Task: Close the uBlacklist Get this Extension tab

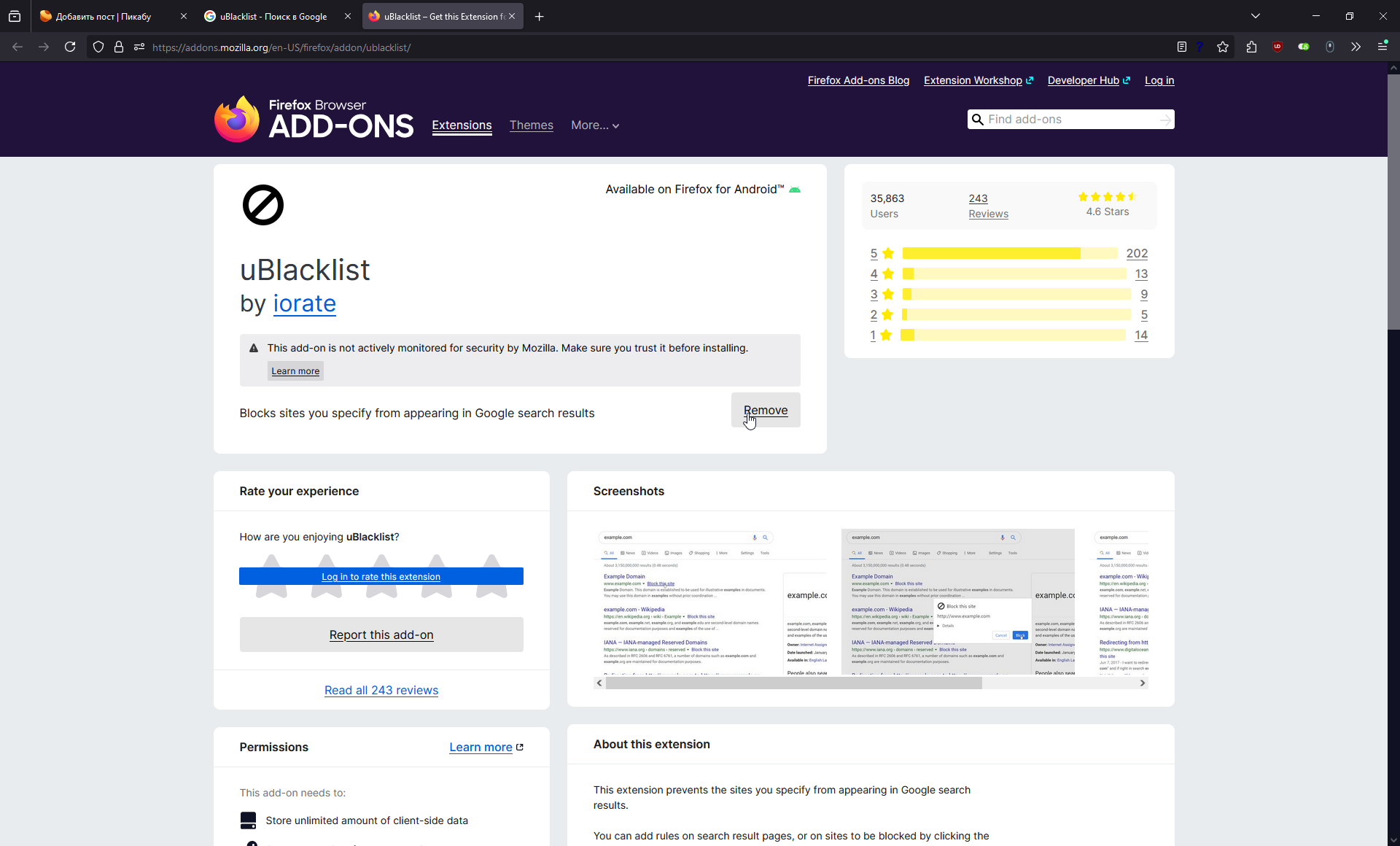Action: pyautogui.click(x=512, y=16)
